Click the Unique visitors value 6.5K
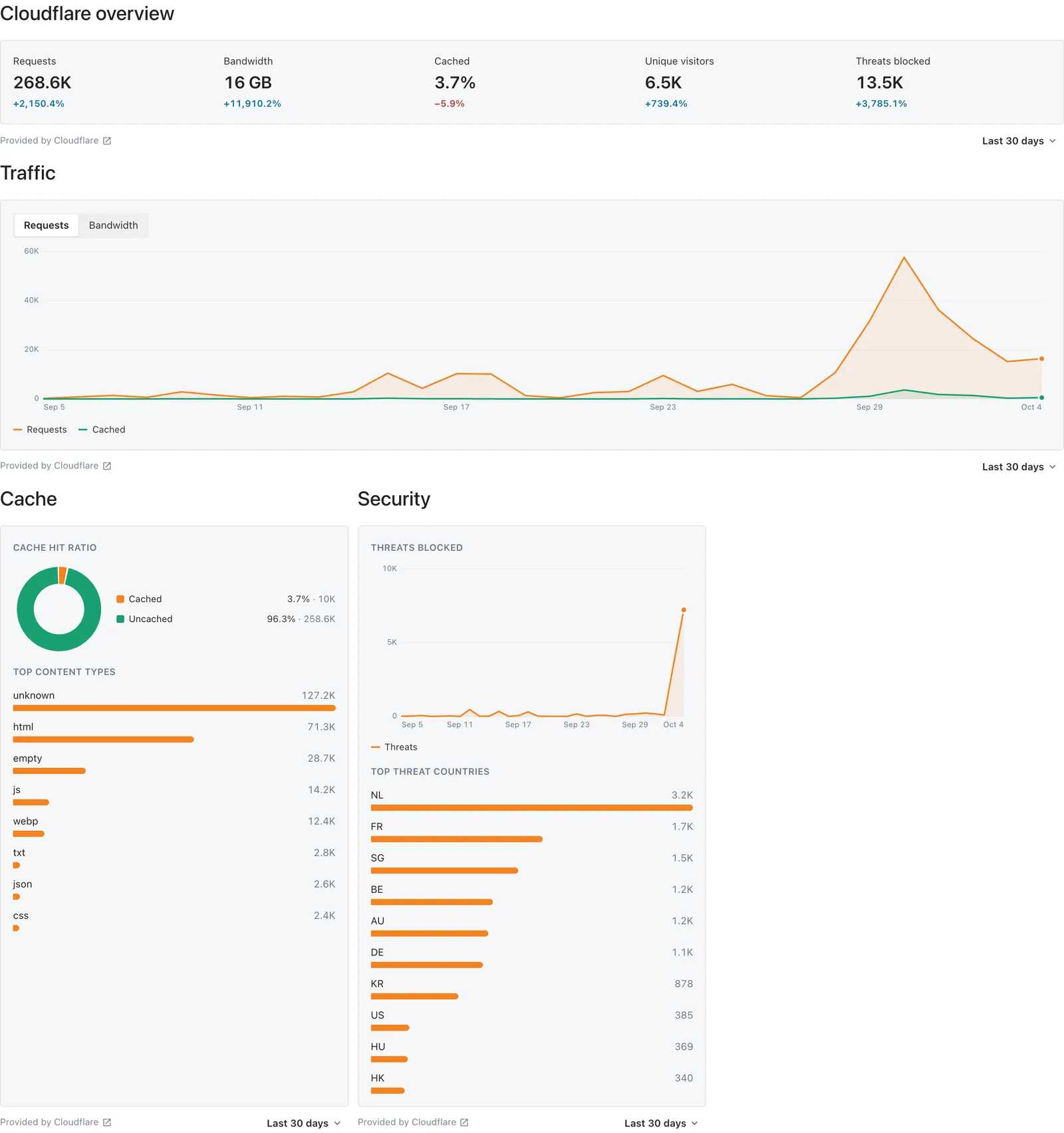Screen dimensions: 1064x1133 [664, 83]
